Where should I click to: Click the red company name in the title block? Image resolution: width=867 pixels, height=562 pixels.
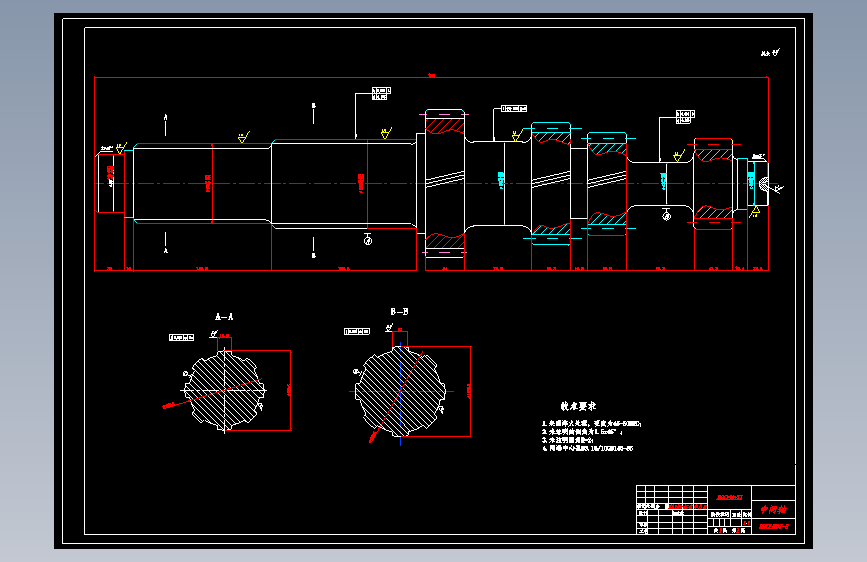[x=729, y=497]
